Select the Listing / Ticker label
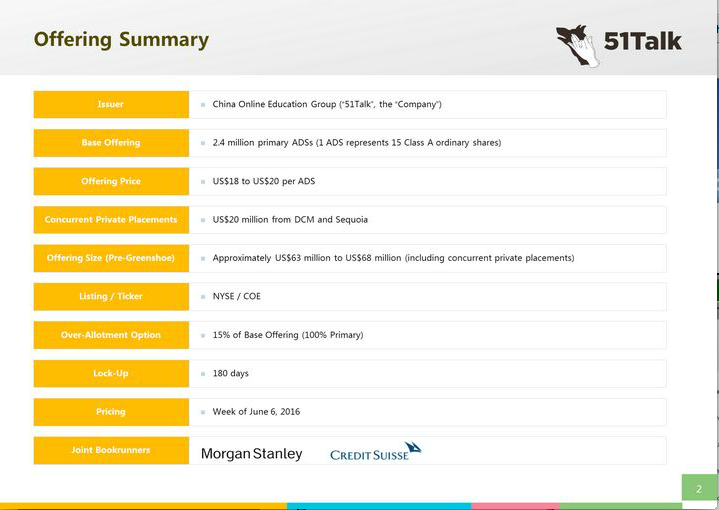The width and height of the screenshot is (719, 510). pyautogui.click(x=111, y=297)
